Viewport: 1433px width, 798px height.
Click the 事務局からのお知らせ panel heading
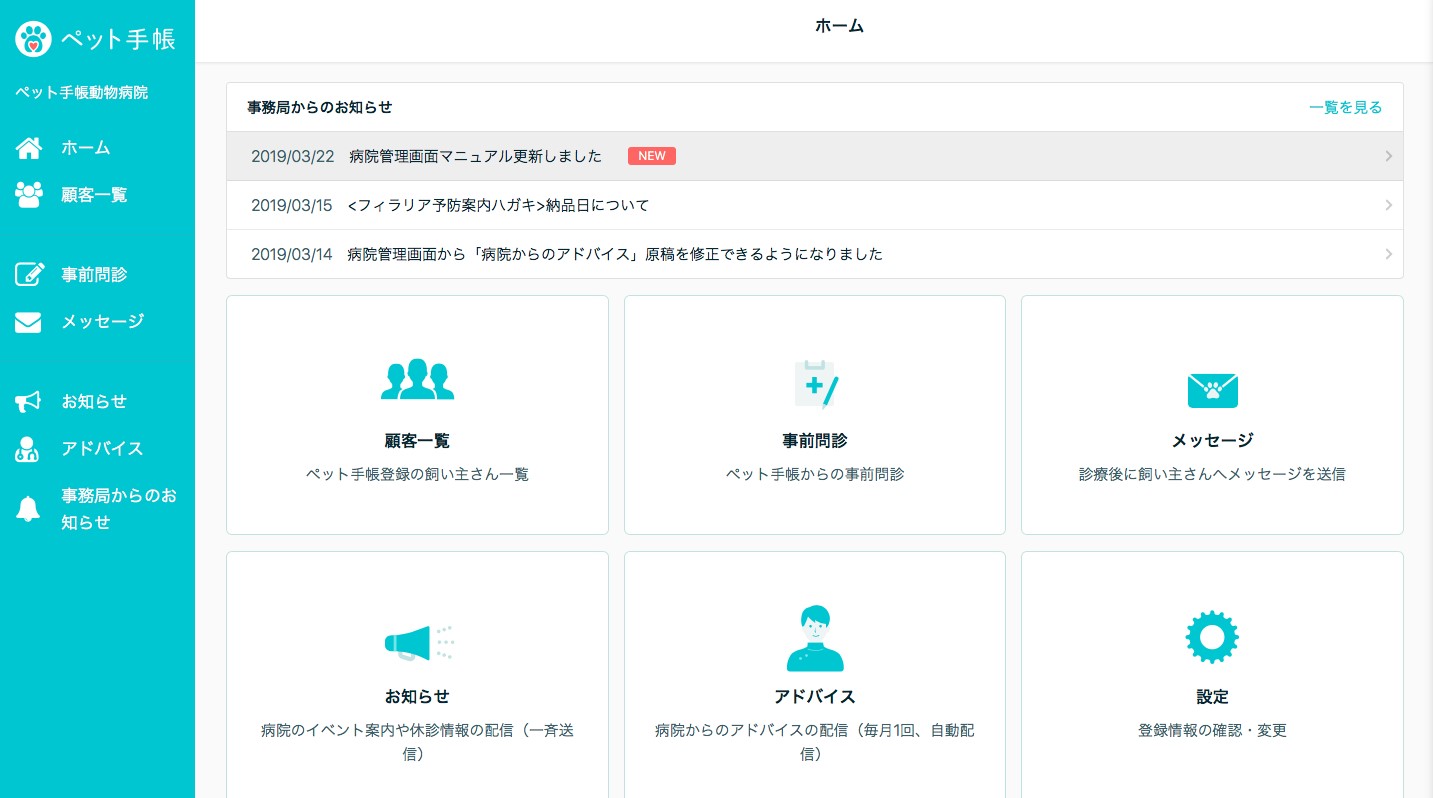(x=320, y=107)
